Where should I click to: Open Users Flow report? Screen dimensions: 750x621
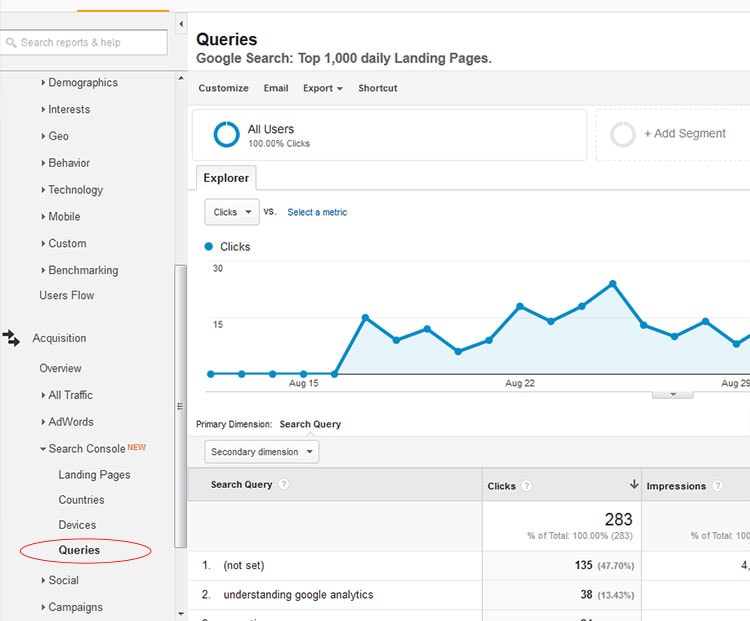[x=66, y=296]
